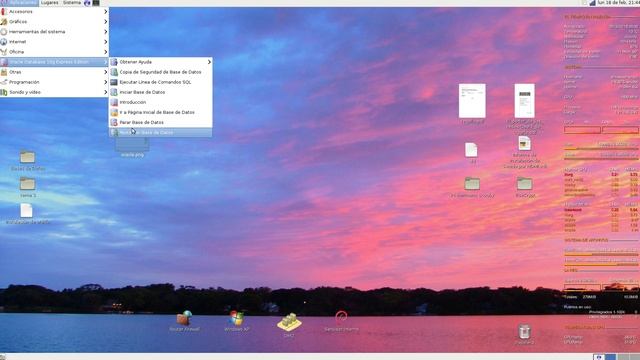
Task: Click the Internet globe icon in menu
Action: (x=4, y=42)
